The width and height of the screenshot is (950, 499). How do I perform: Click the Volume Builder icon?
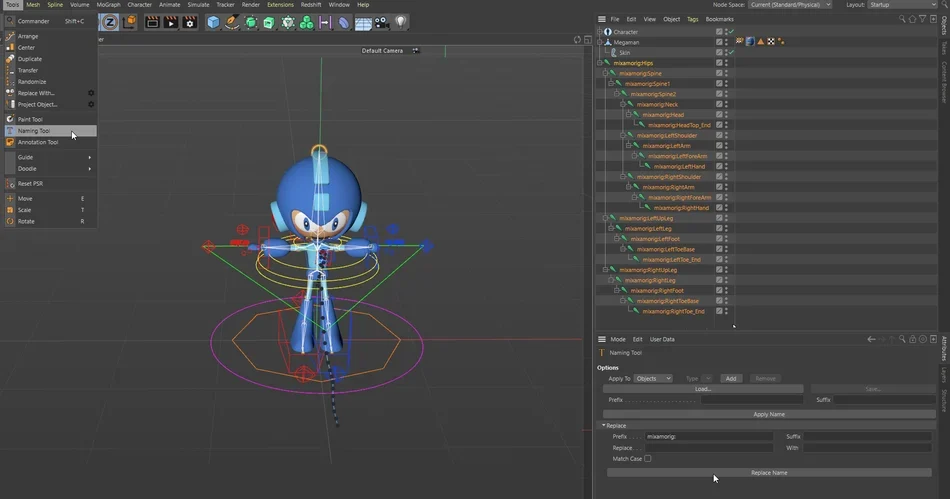coord(288,23)
